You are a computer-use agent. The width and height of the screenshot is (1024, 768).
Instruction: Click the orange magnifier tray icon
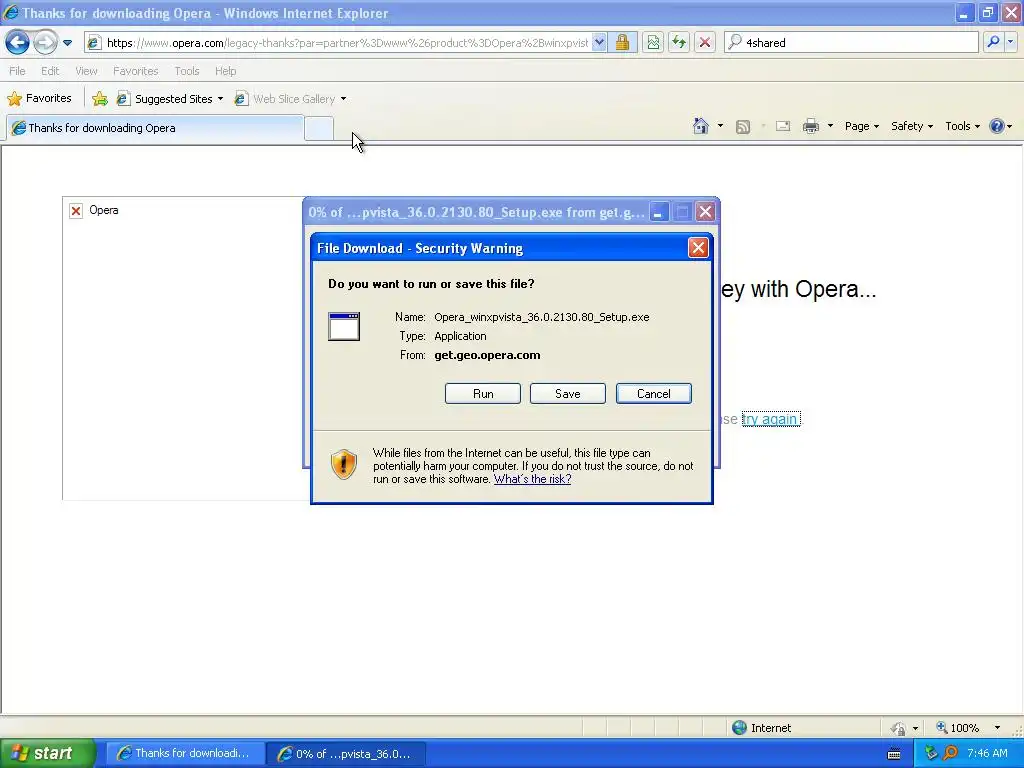pyautogui.click(x=950, y=754)
